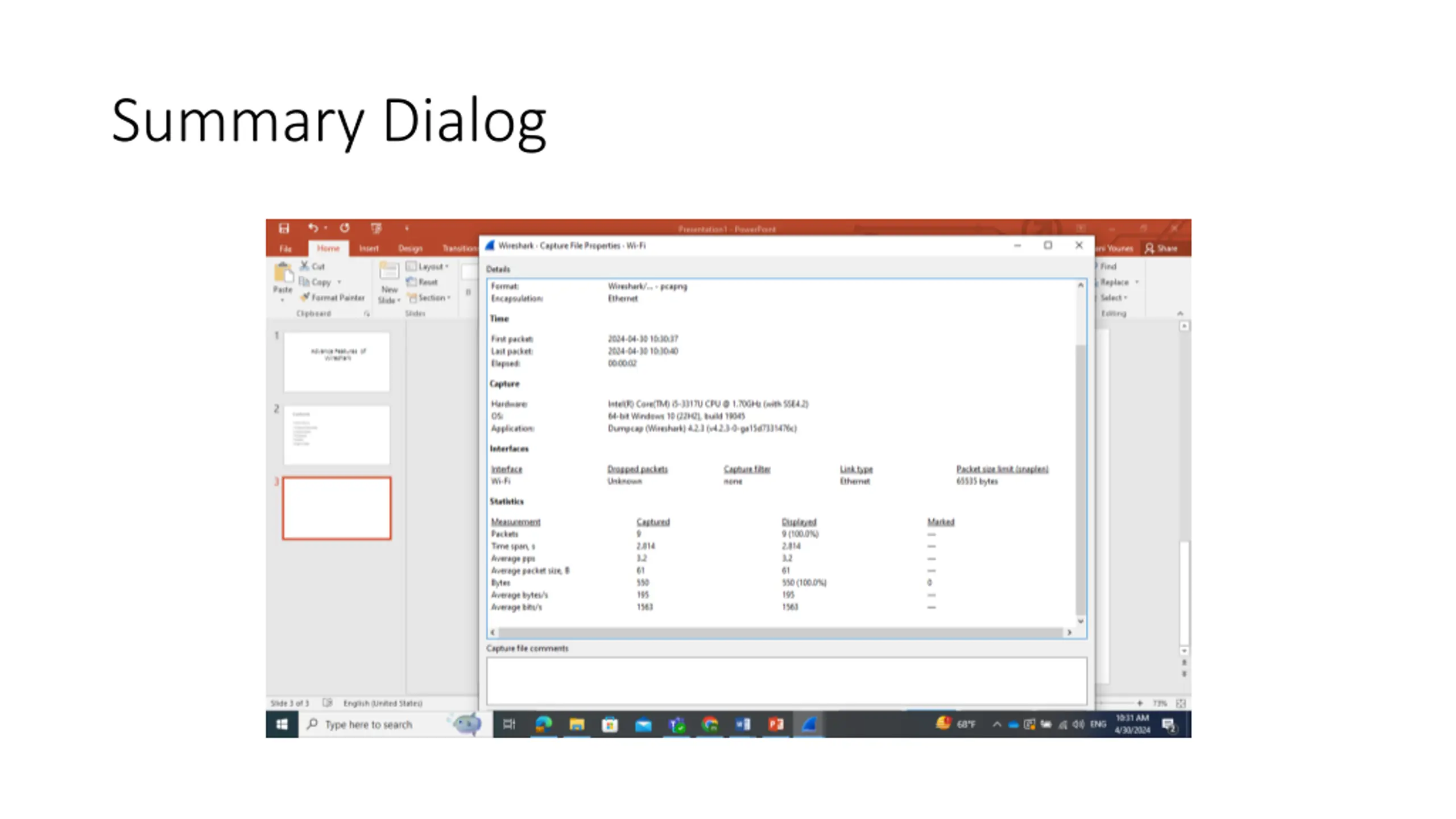This screenshot has width=1456, height=819.
Task: Select slide 2 thumbnail
Action: click(337, 435)
